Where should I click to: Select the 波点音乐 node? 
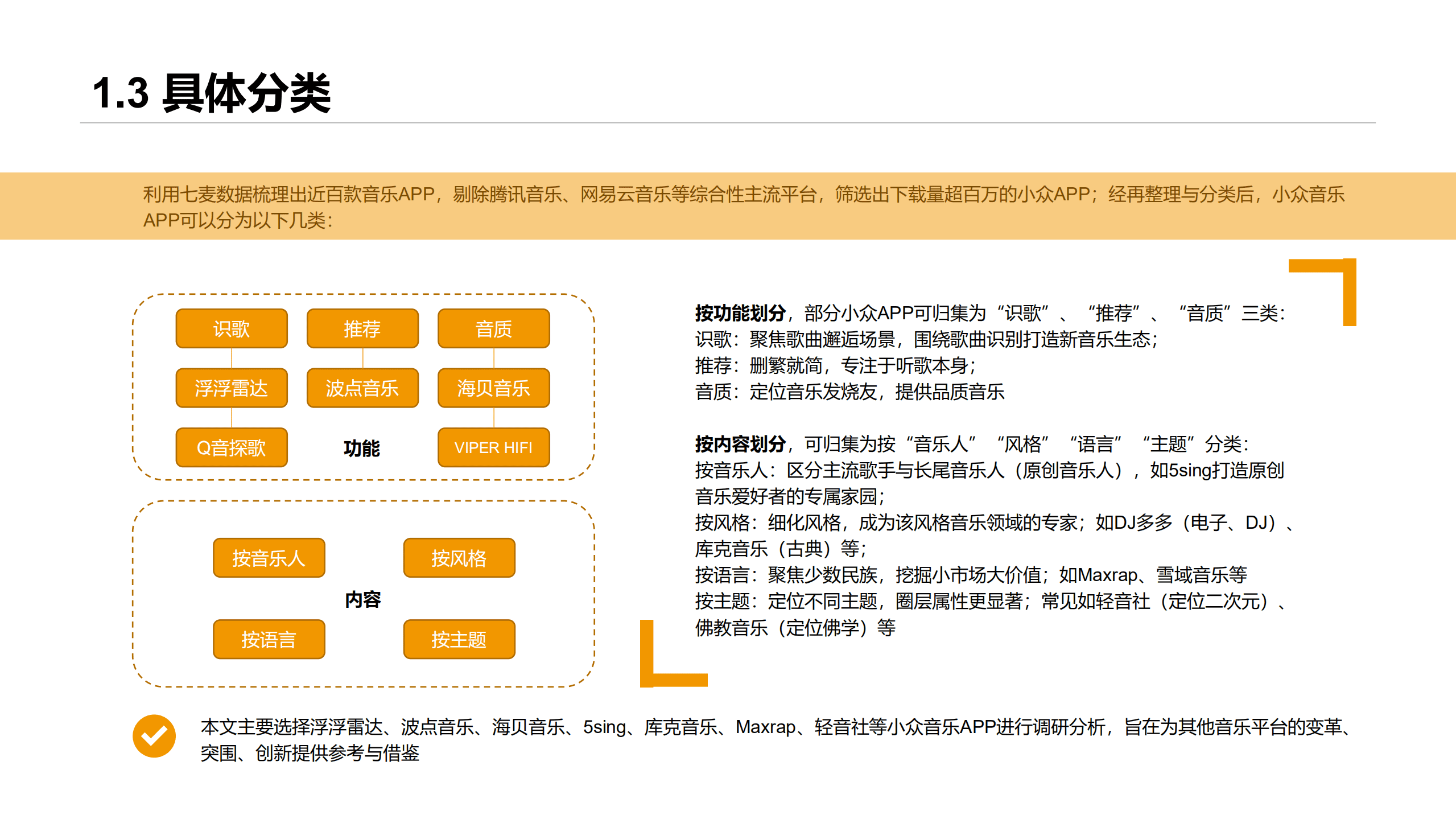tap(362, 388)
